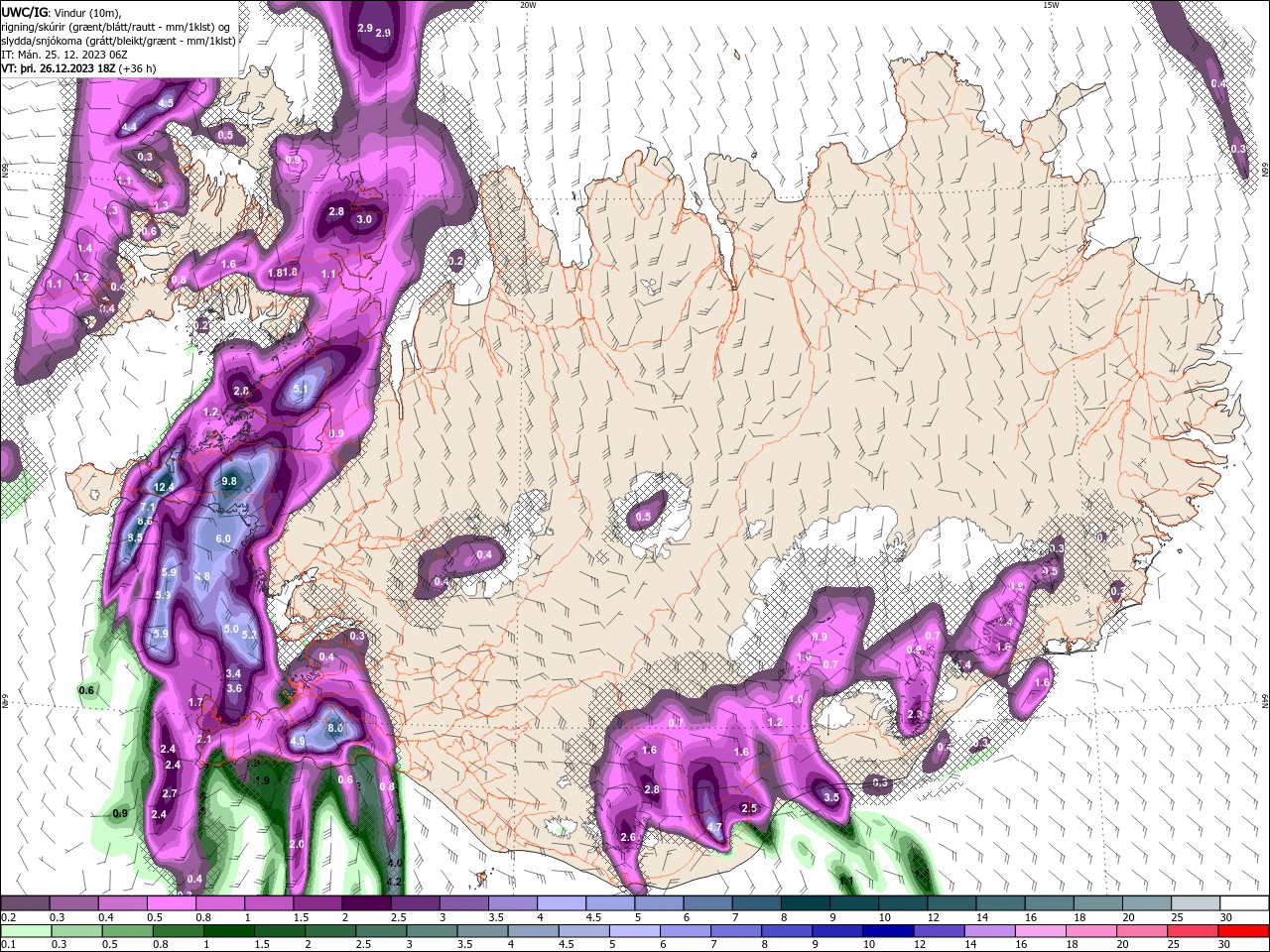Pick upper legend swatch between 2 and 2.5
Viewport: 1270px width, 952px height.
click(366, 903)
